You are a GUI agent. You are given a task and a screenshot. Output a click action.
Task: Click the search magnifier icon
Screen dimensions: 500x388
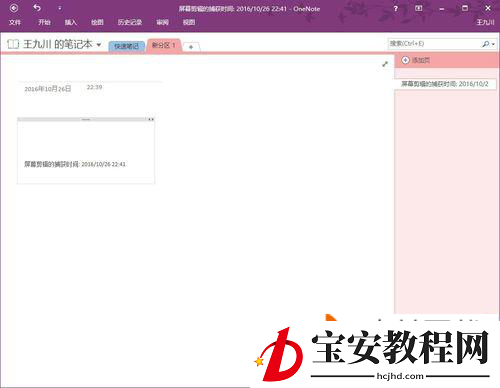tap(486, 44)
